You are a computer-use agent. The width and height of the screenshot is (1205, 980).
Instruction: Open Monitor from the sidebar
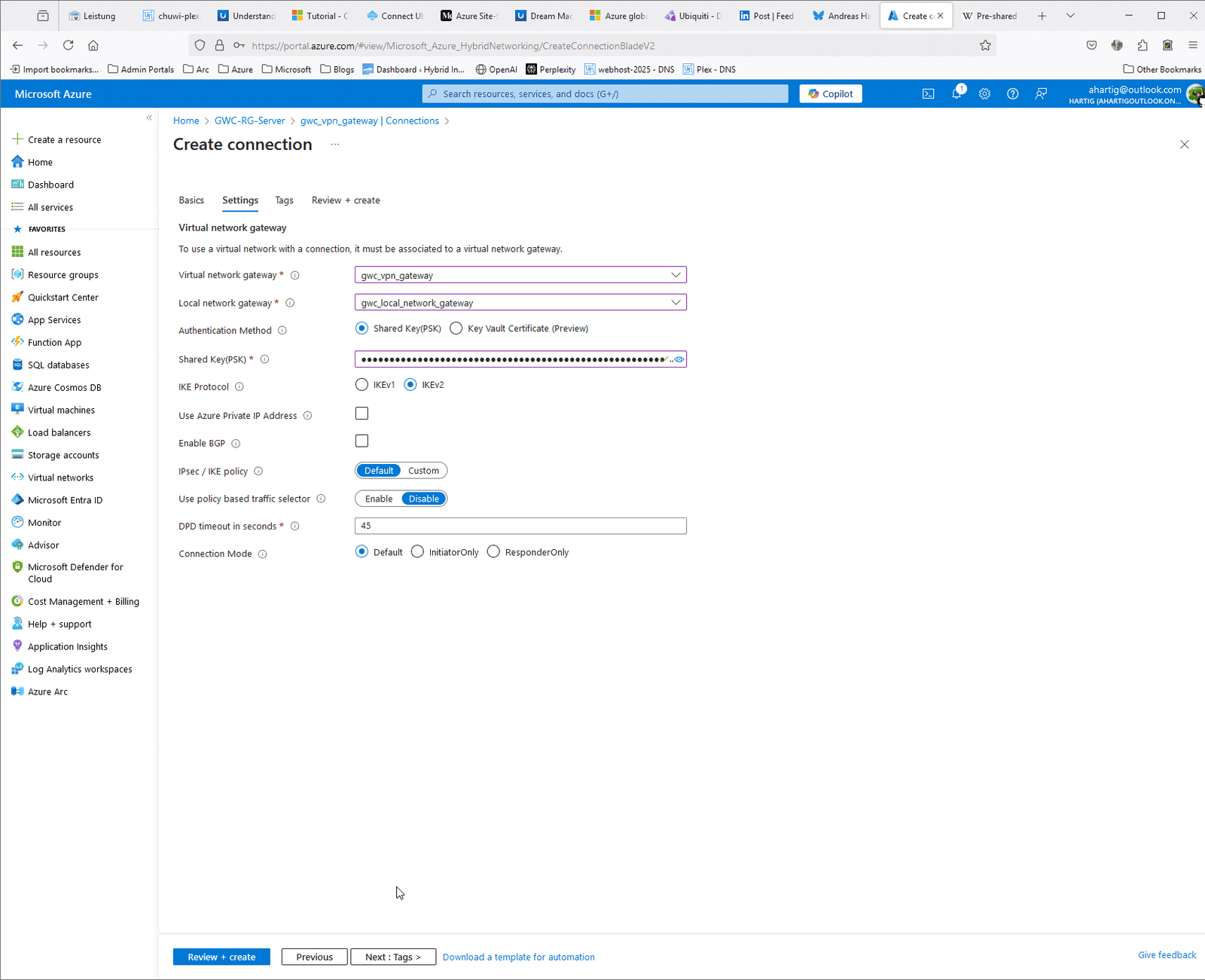point(45,522)
